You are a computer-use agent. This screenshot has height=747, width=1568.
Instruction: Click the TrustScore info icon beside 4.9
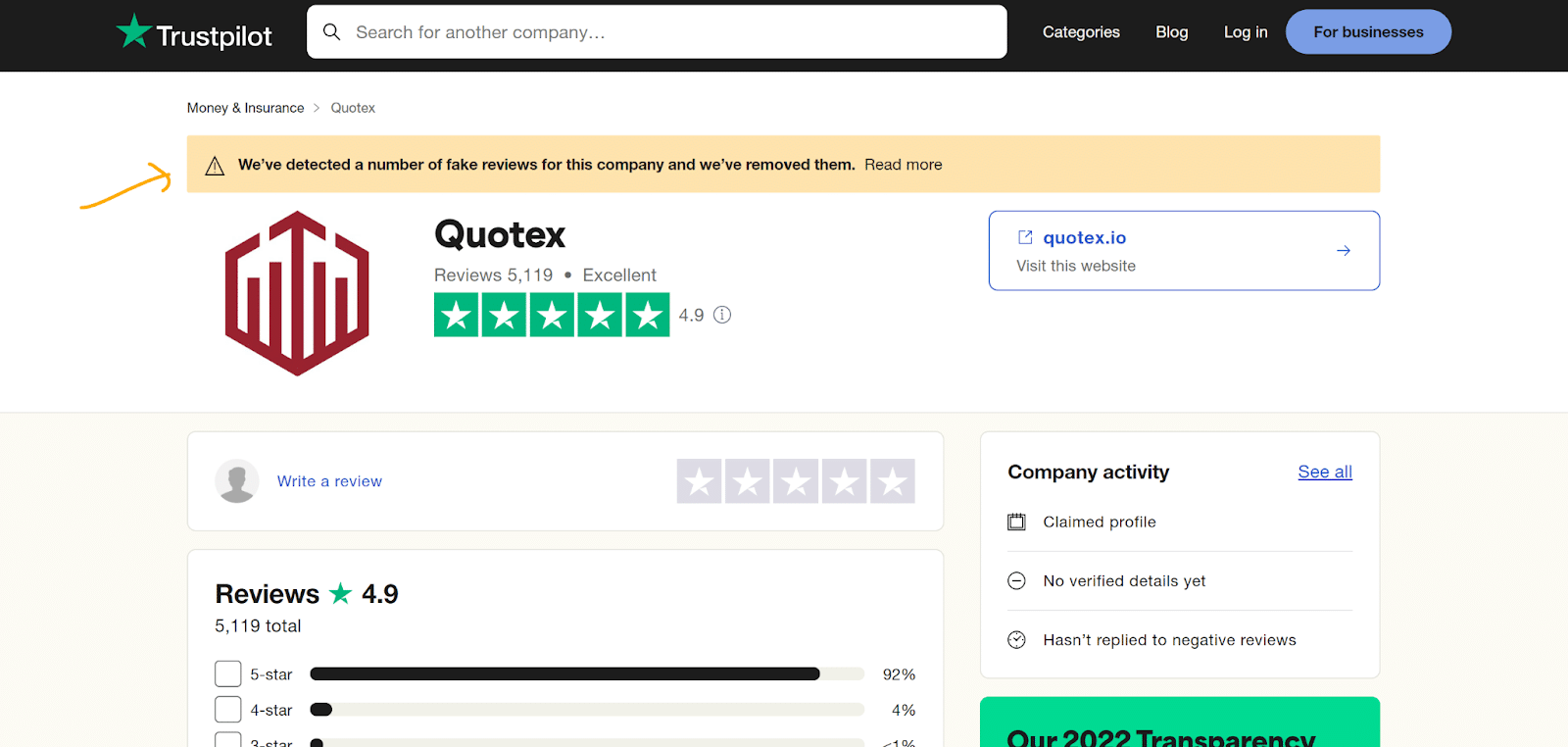(x=722, y=315)
